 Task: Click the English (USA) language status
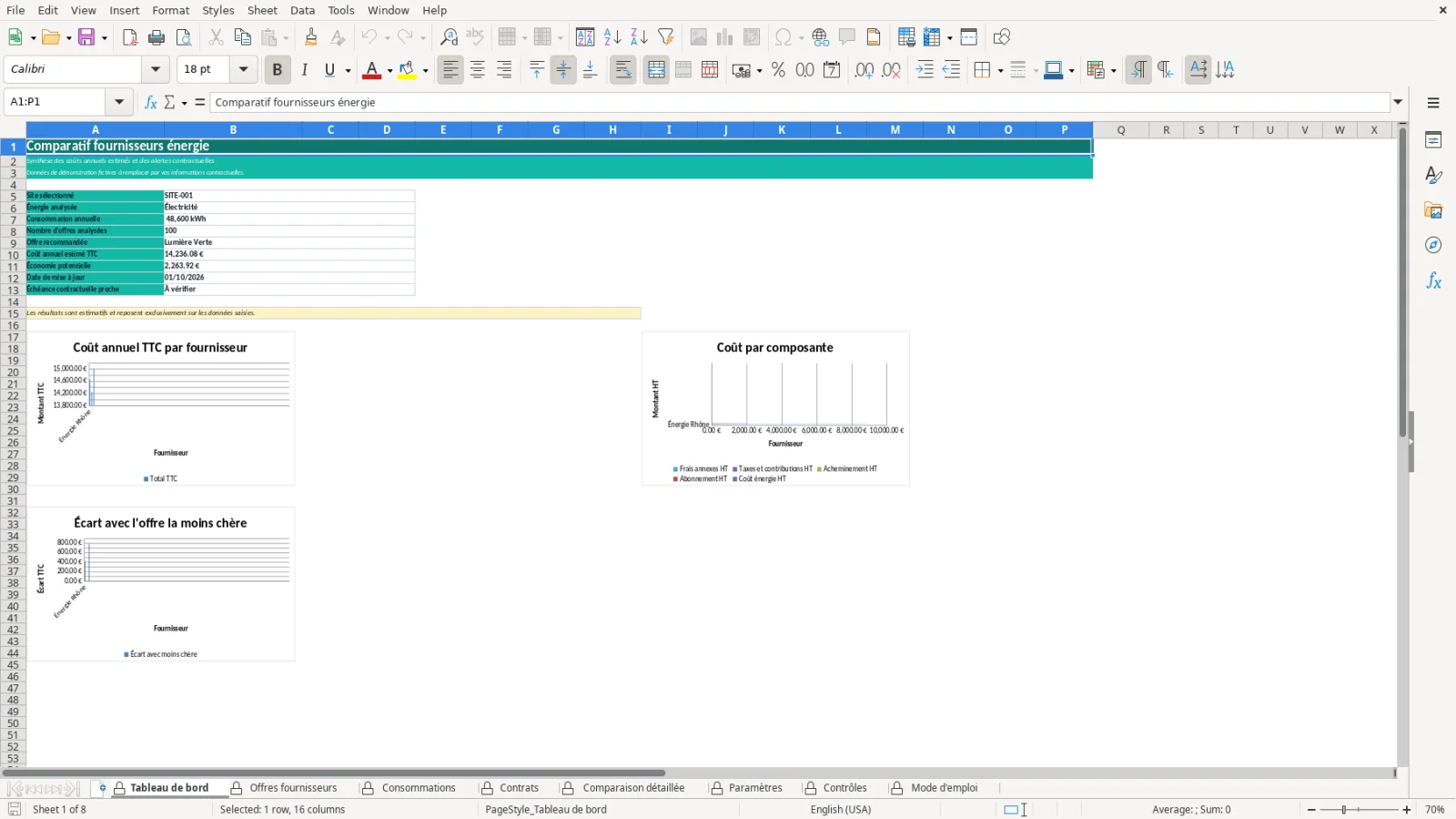[x=841, y=809]
